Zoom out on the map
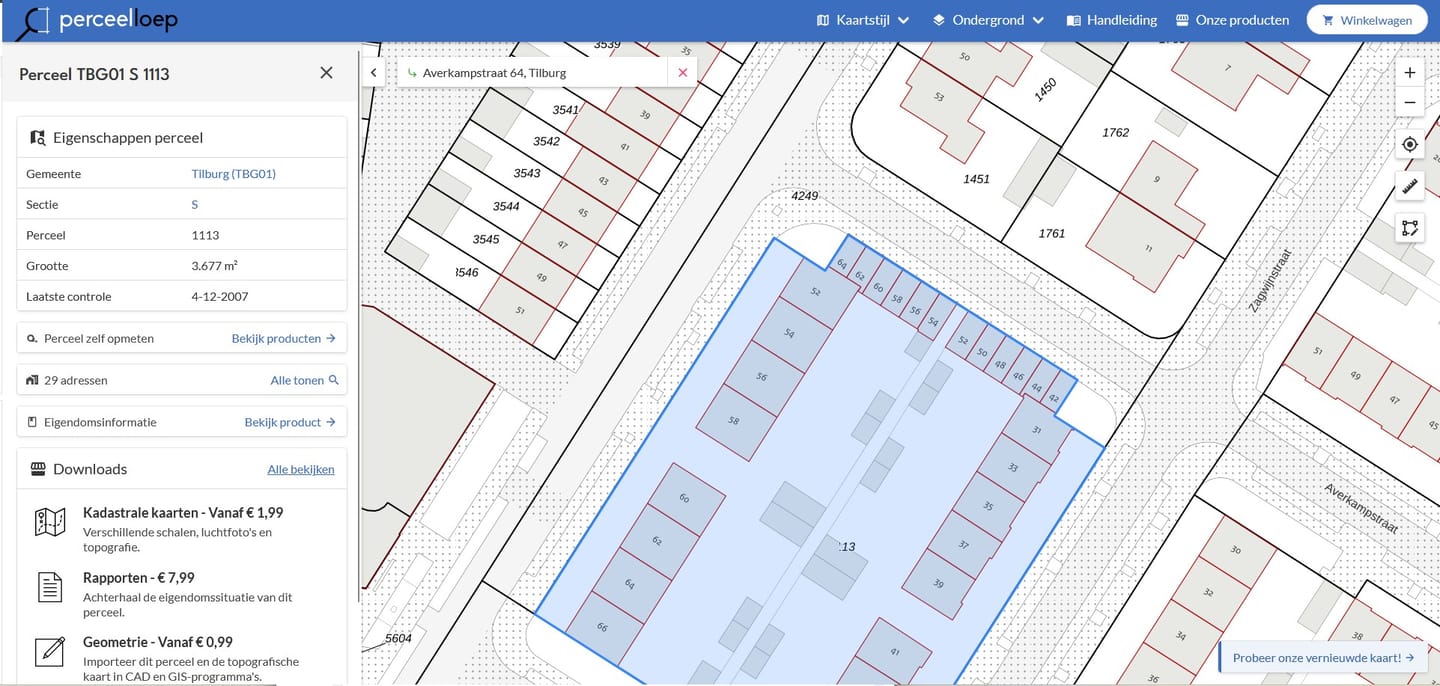 coord(1410,102)
